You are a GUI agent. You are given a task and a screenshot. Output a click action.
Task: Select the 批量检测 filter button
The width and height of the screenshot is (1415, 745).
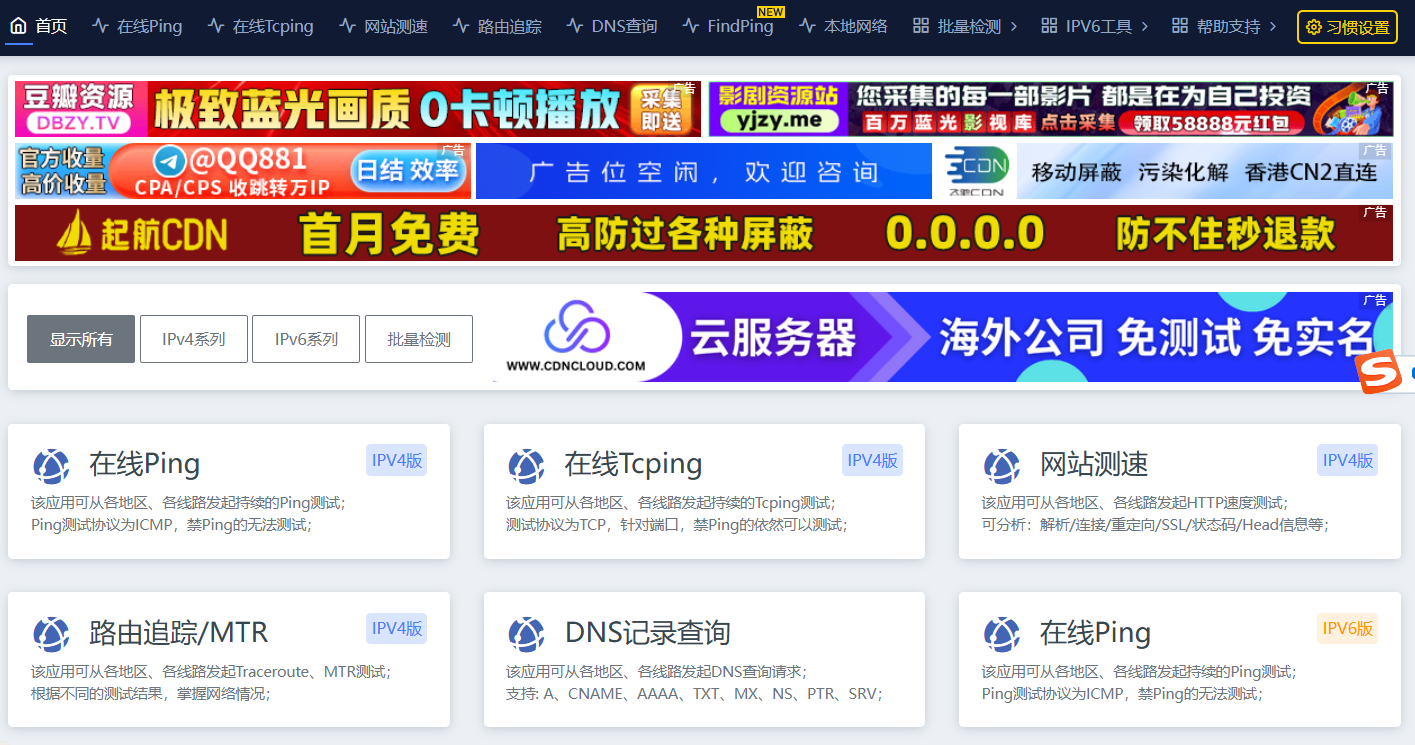click(x=419, y=339)
